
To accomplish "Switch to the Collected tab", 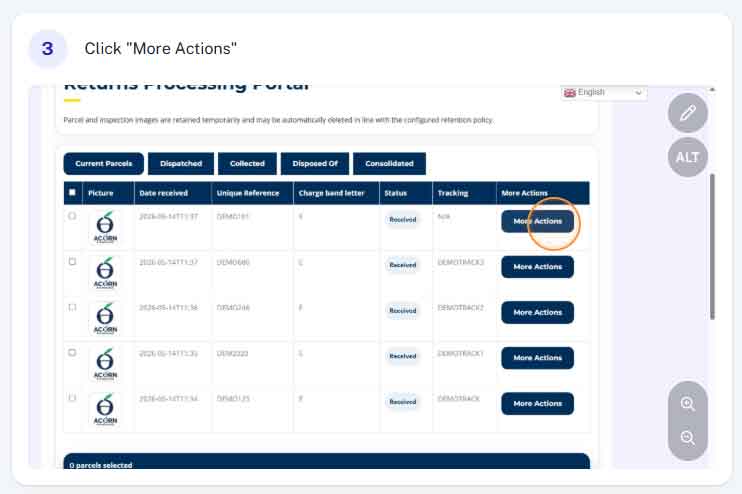I will click(247, 163).
